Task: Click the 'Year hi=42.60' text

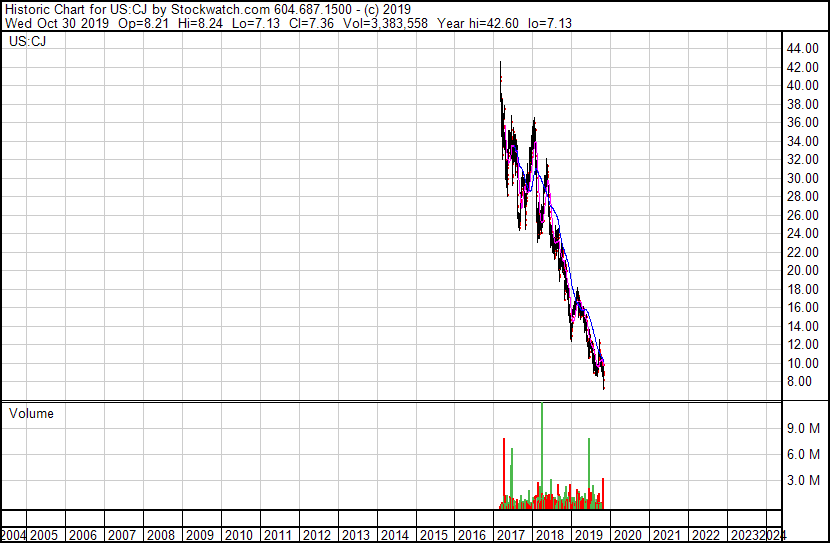Action: (x=478, y=23)
